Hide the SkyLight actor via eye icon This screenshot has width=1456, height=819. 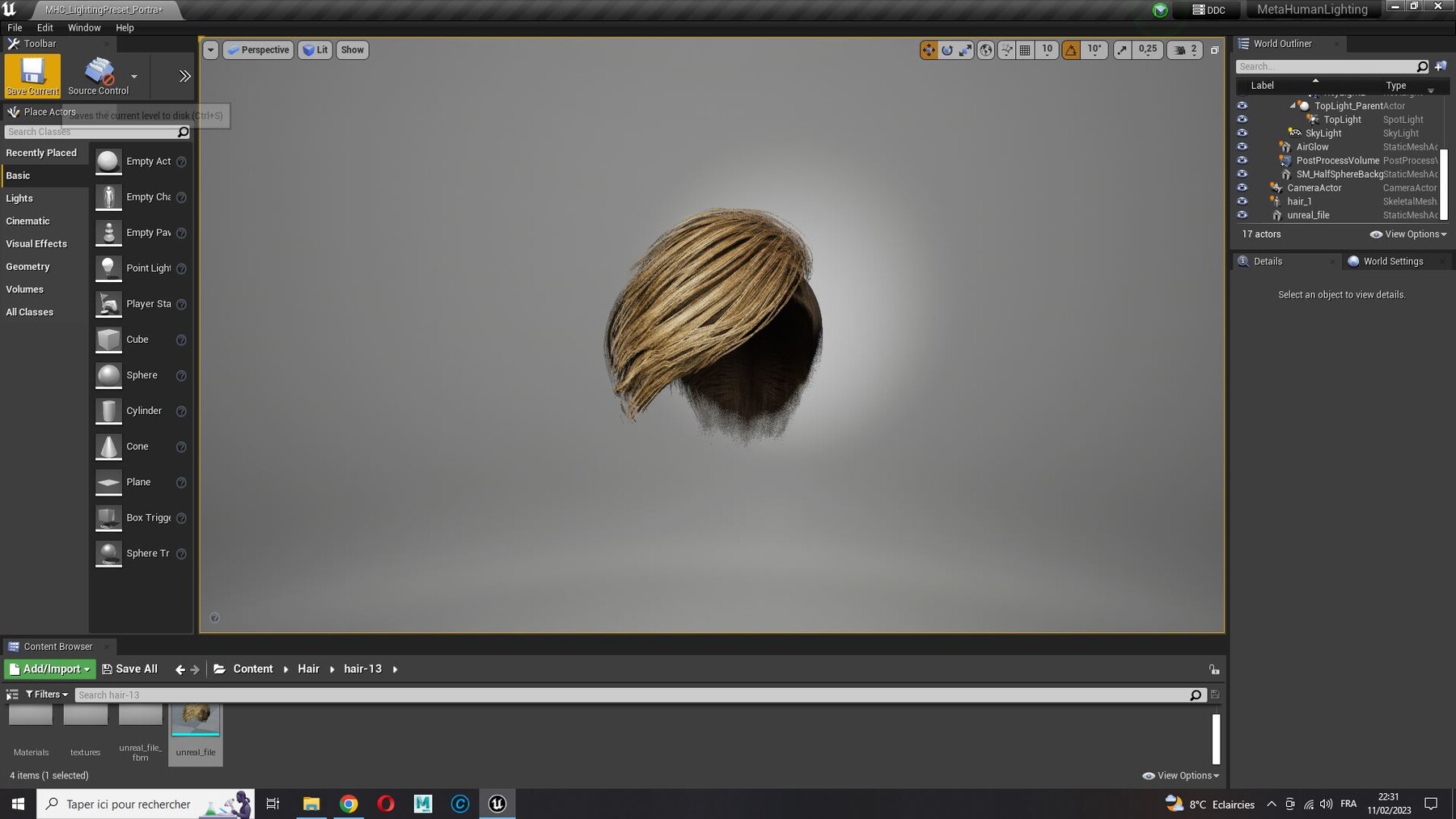[x=1242, y=133]
